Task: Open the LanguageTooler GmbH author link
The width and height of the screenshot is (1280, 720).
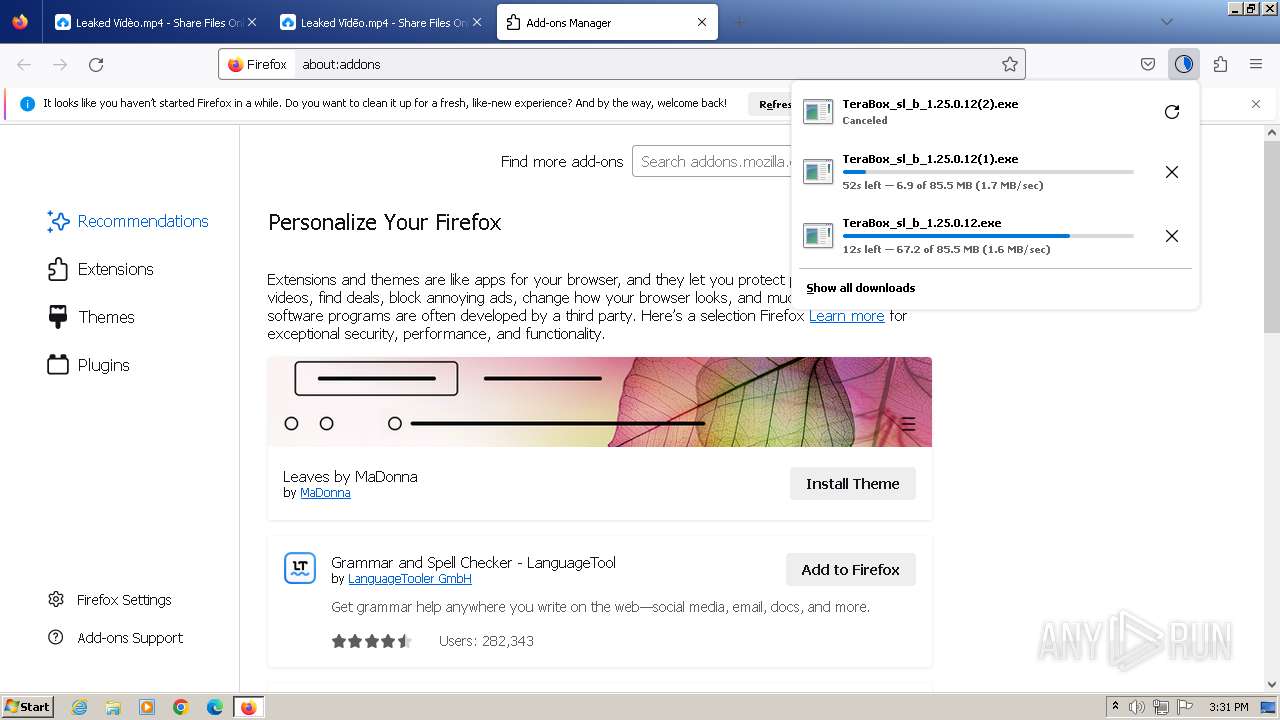Action: click(410, 579)
